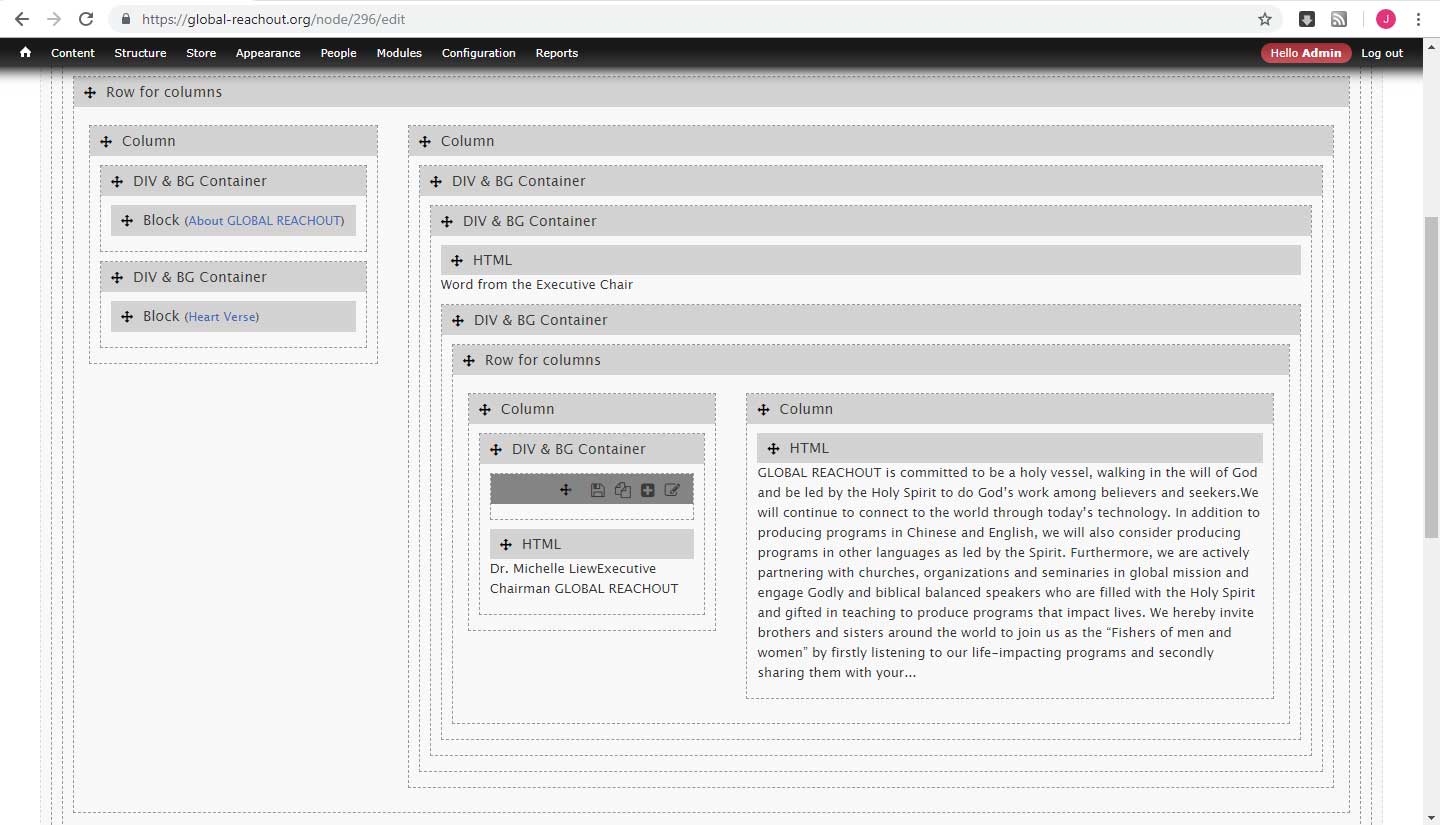This screenshot has height=825, width=1440.
Task: Reload the page with the refresh icon
Action: [86, 19]
